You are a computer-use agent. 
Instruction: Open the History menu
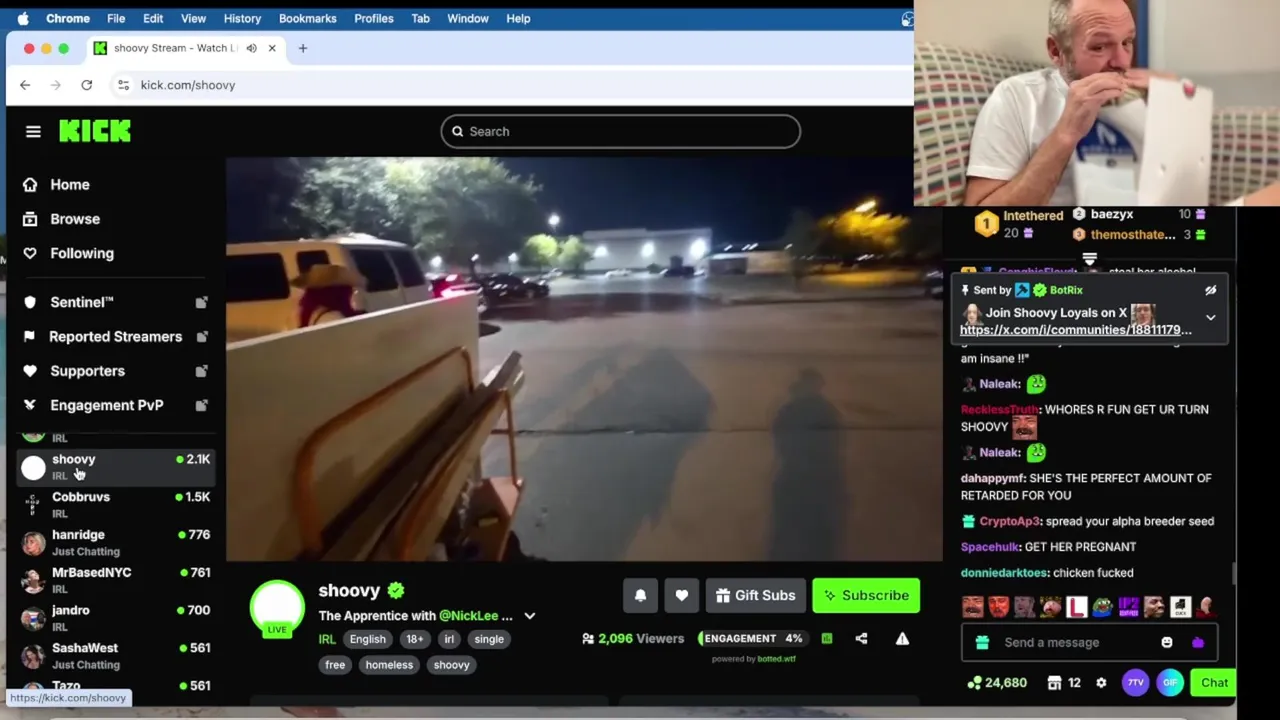point(242,18)
